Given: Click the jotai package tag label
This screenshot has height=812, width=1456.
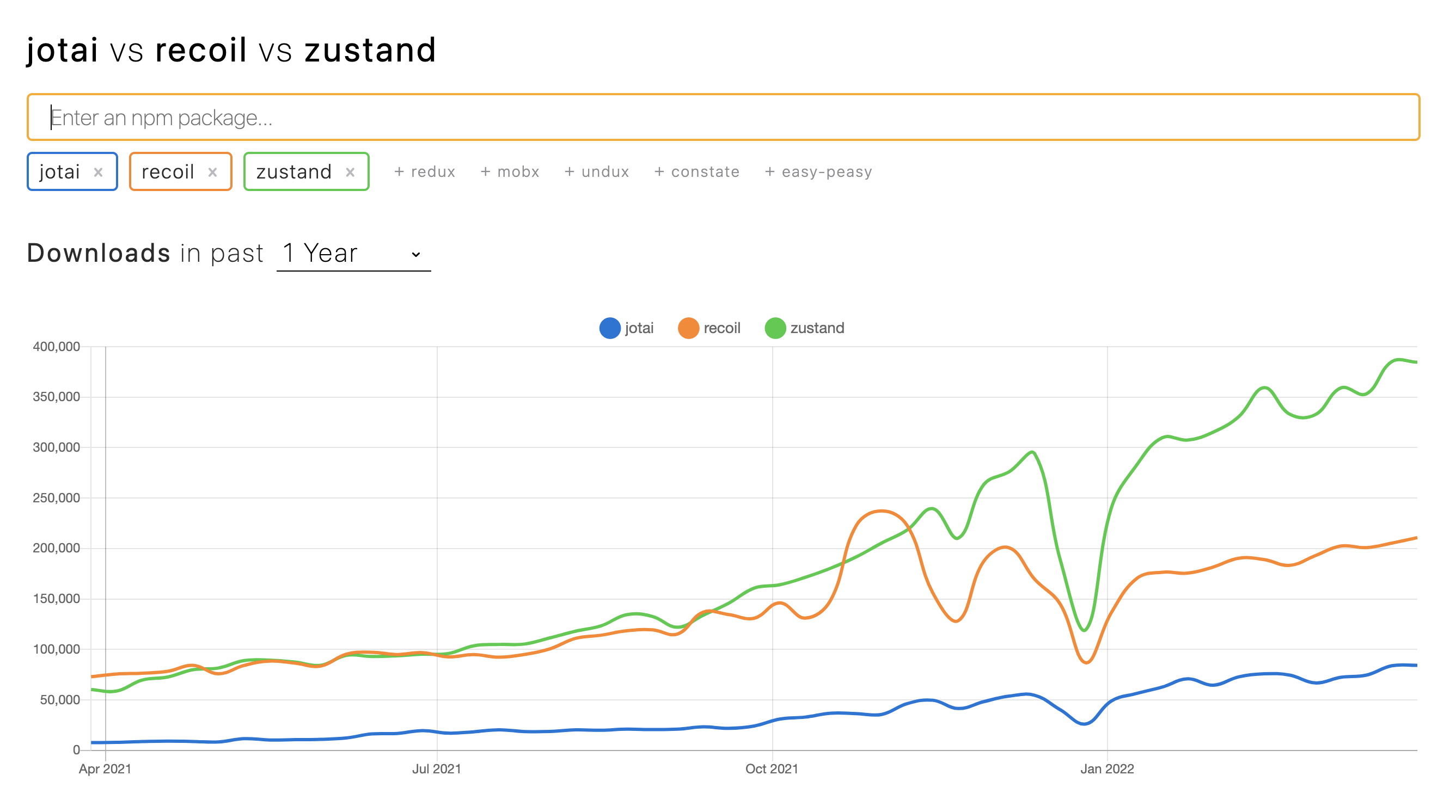Looking at the screenshot, I should click(59, 172).
